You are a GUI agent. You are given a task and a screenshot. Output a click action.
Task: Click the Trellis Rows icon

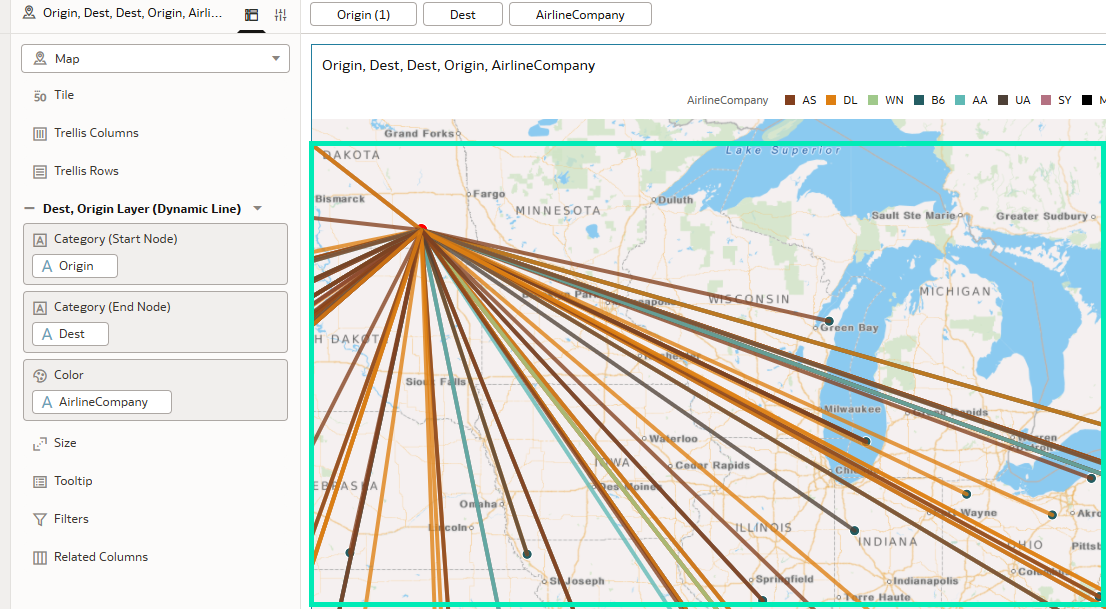point(40,172)
